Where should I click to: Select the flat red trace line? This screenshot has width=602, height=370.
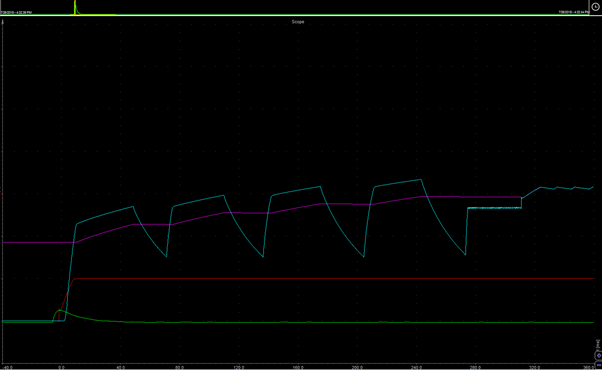[334, 279]
